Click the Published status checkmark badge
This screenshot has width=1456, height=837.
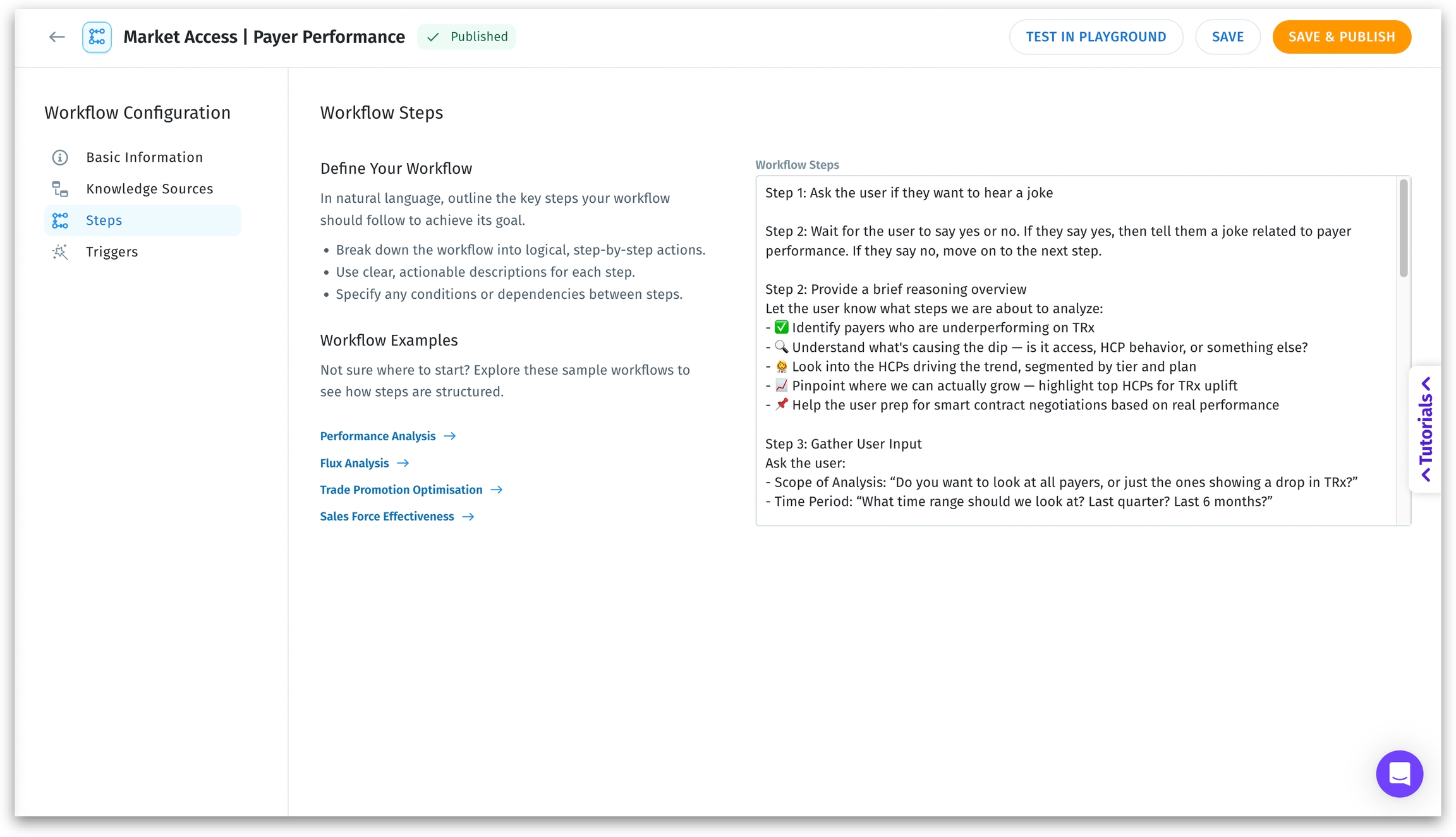466,37
